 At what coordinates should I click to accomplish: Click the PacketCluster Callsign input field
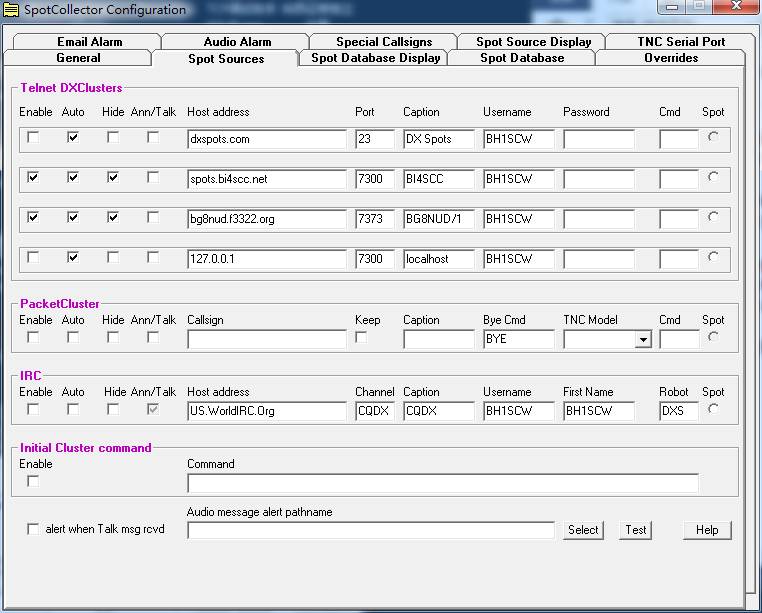click(x=266, y=340)
